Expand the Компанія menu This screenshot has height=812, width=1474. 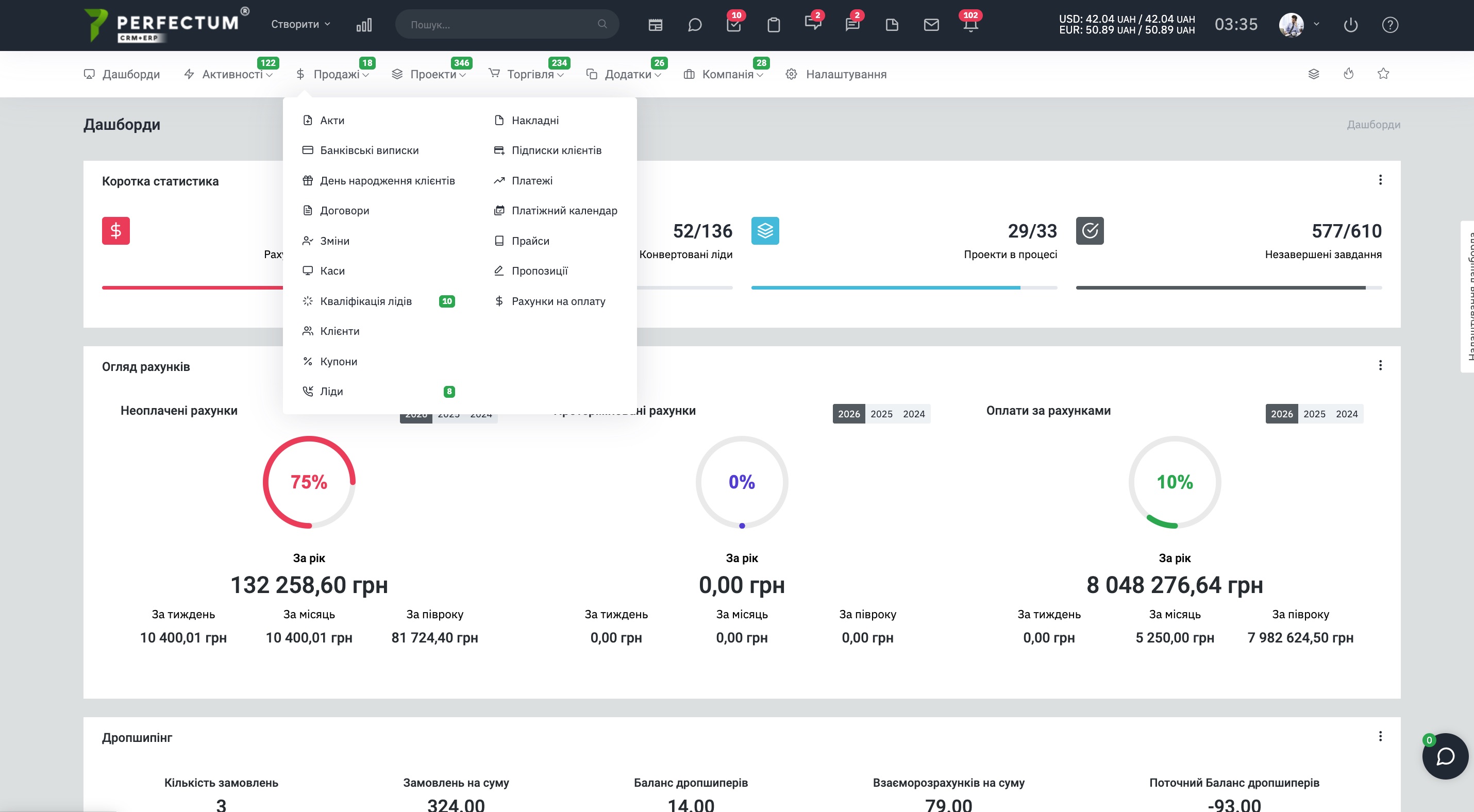(x=723, y=74)
